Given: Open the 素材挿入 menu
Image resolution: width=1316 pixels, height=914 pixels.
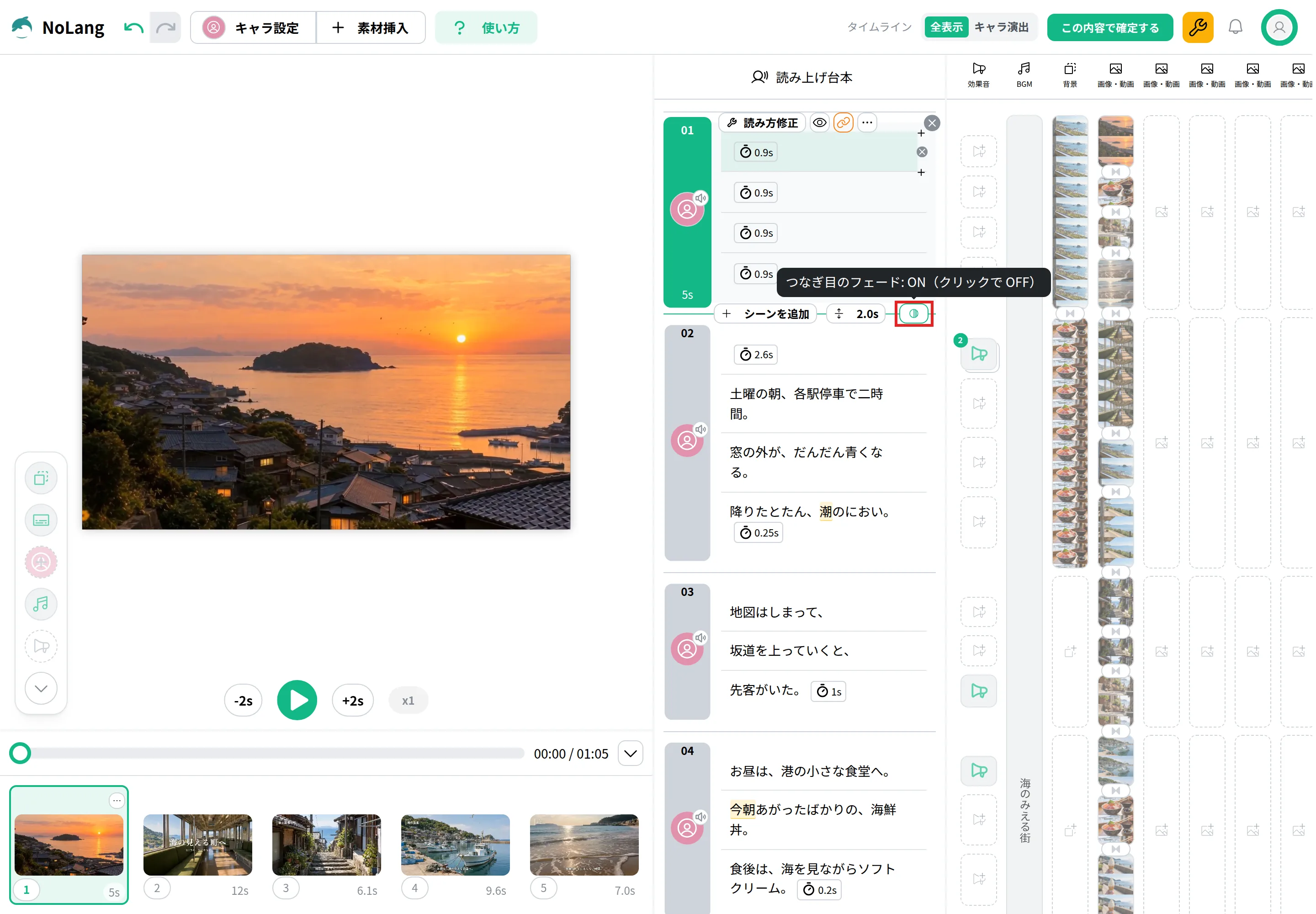Looking at the screenshot, I should [x=371, y=27].
